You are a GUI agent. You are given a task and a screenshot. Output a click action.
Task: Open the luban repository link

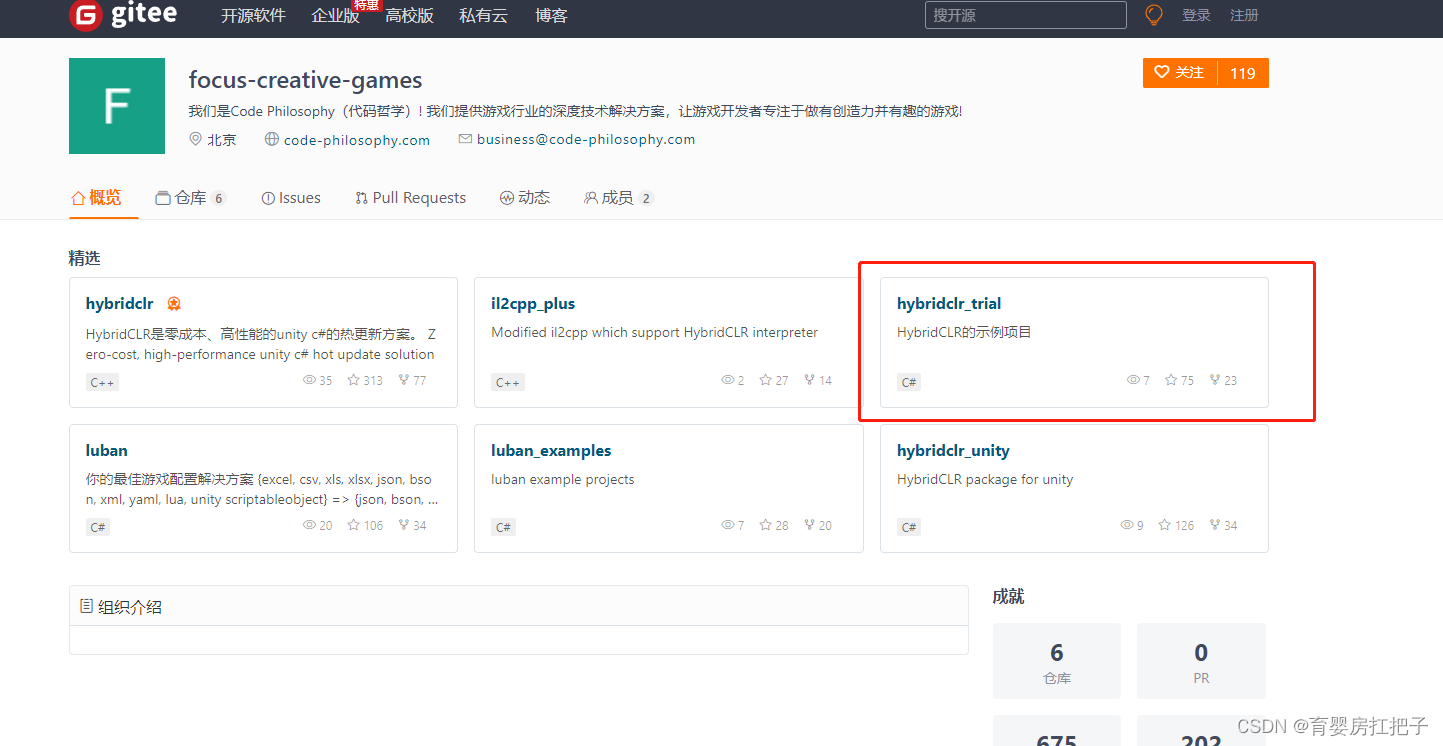click(107, 451)
